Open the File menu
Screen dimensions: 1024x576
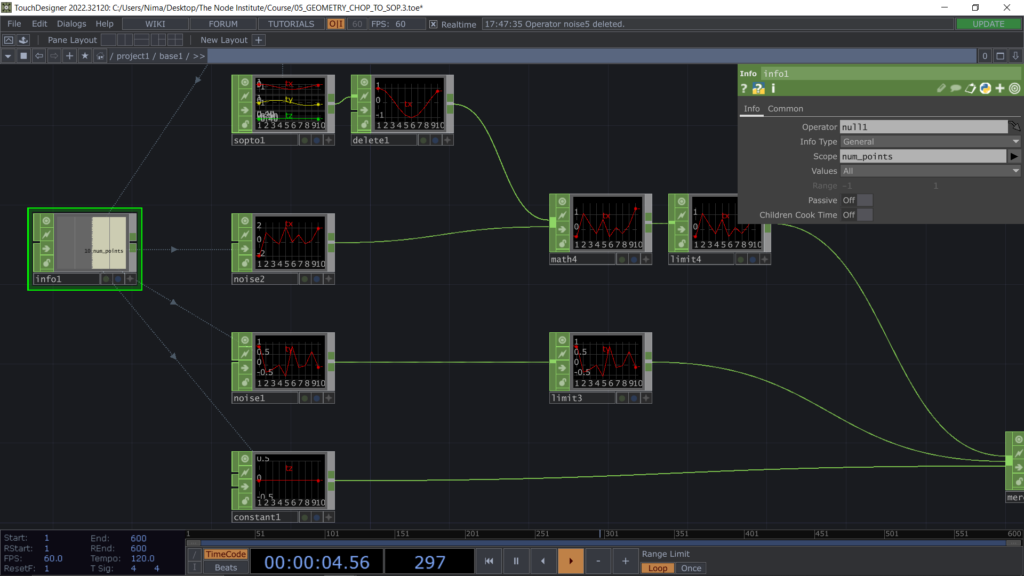tap(14, 24)
